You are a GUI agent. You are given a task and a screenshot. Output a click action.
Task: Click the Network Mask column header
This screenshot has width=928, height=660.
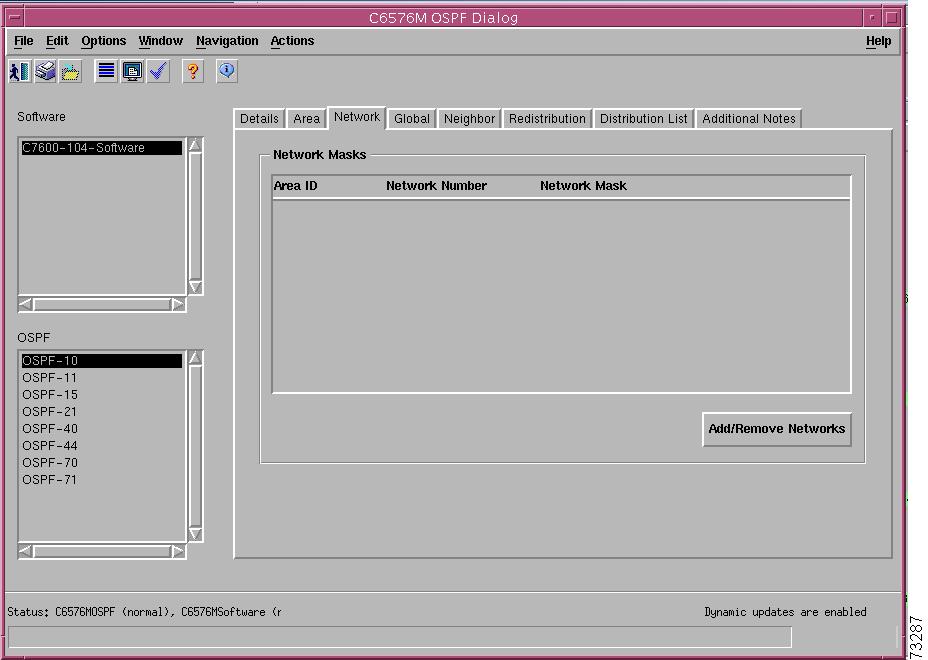point(583,186)
